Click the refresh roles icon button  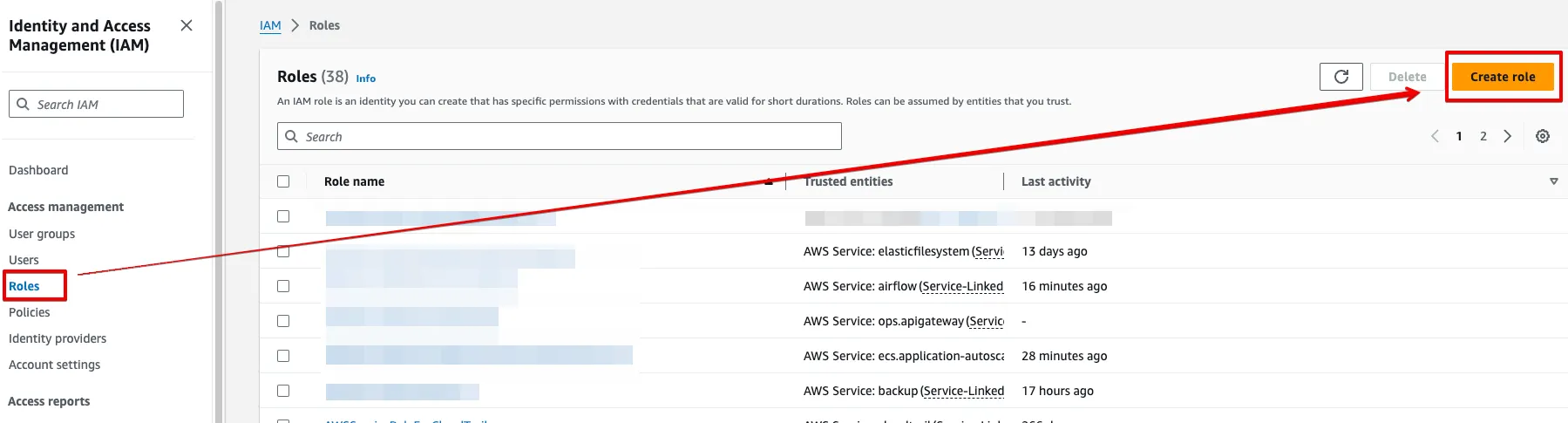click(1341, 77)
